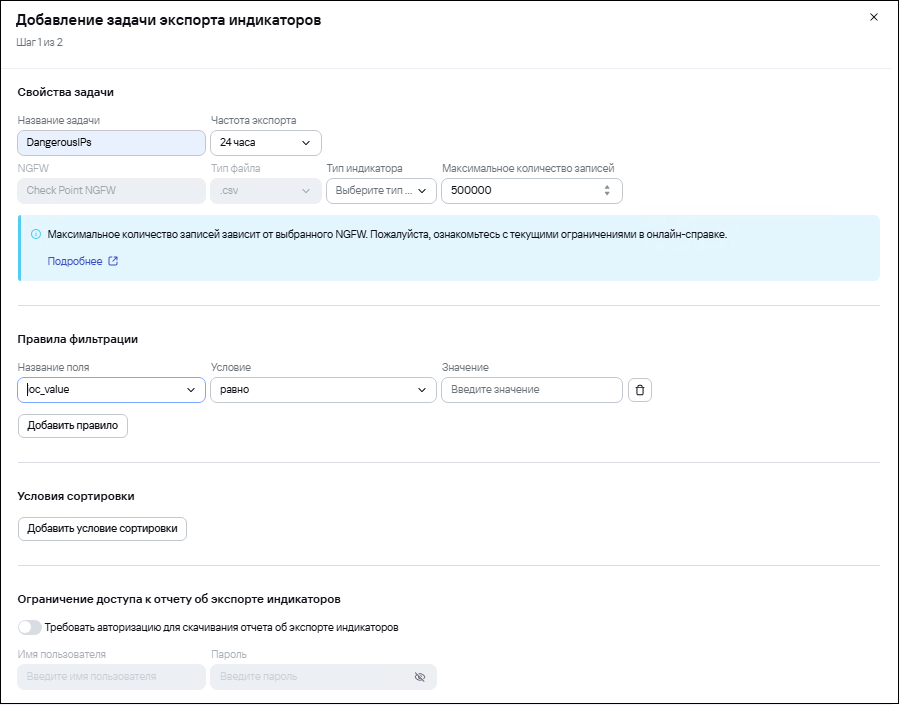Delete the filter rule with trash icon
Image resolution: width=900 pixels, height=705 pixels.
[x=640, y=390]
